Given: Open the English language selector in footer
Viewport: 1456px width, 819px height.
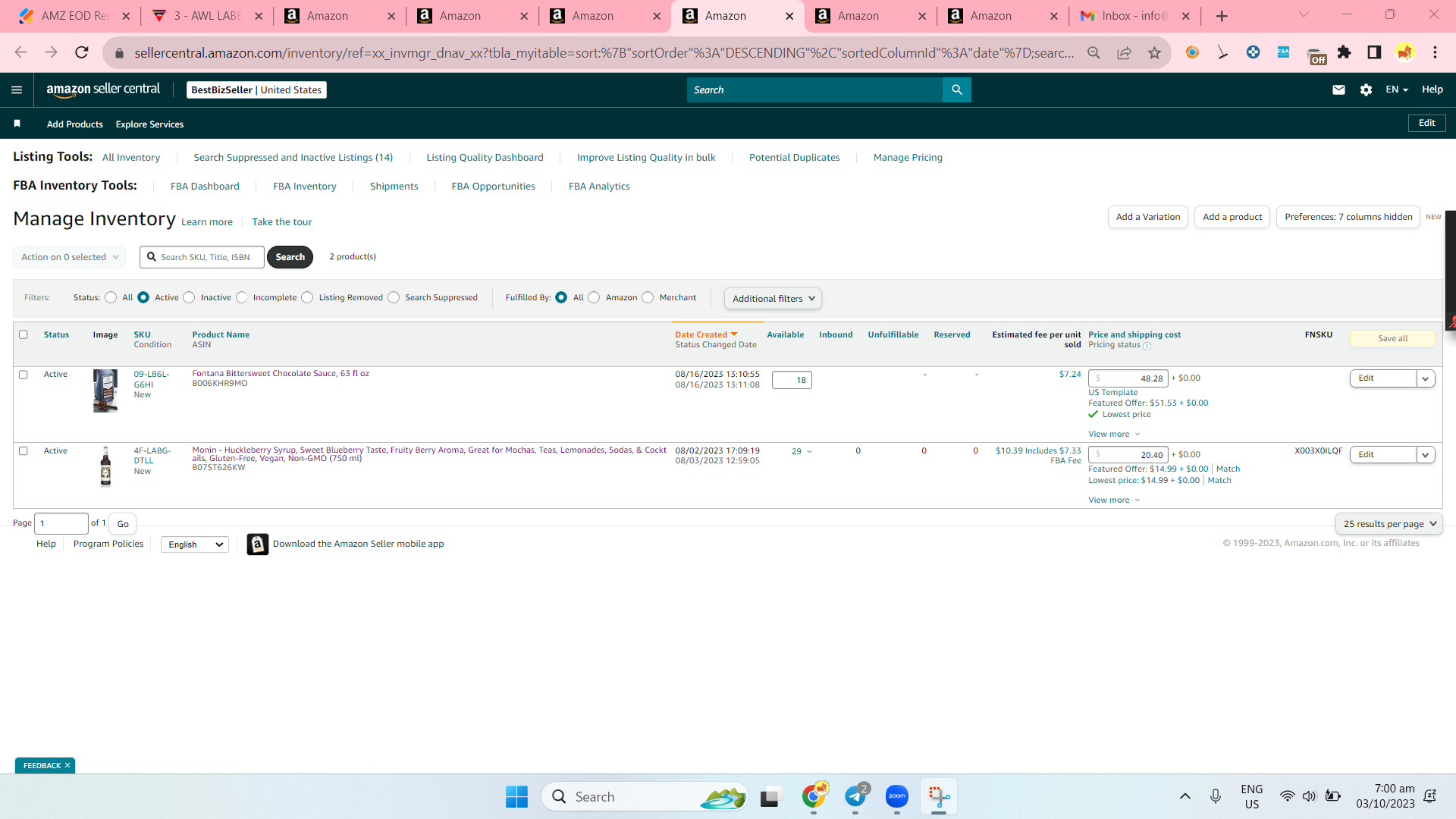Looking at the screenshot, I should click(195, 544).
